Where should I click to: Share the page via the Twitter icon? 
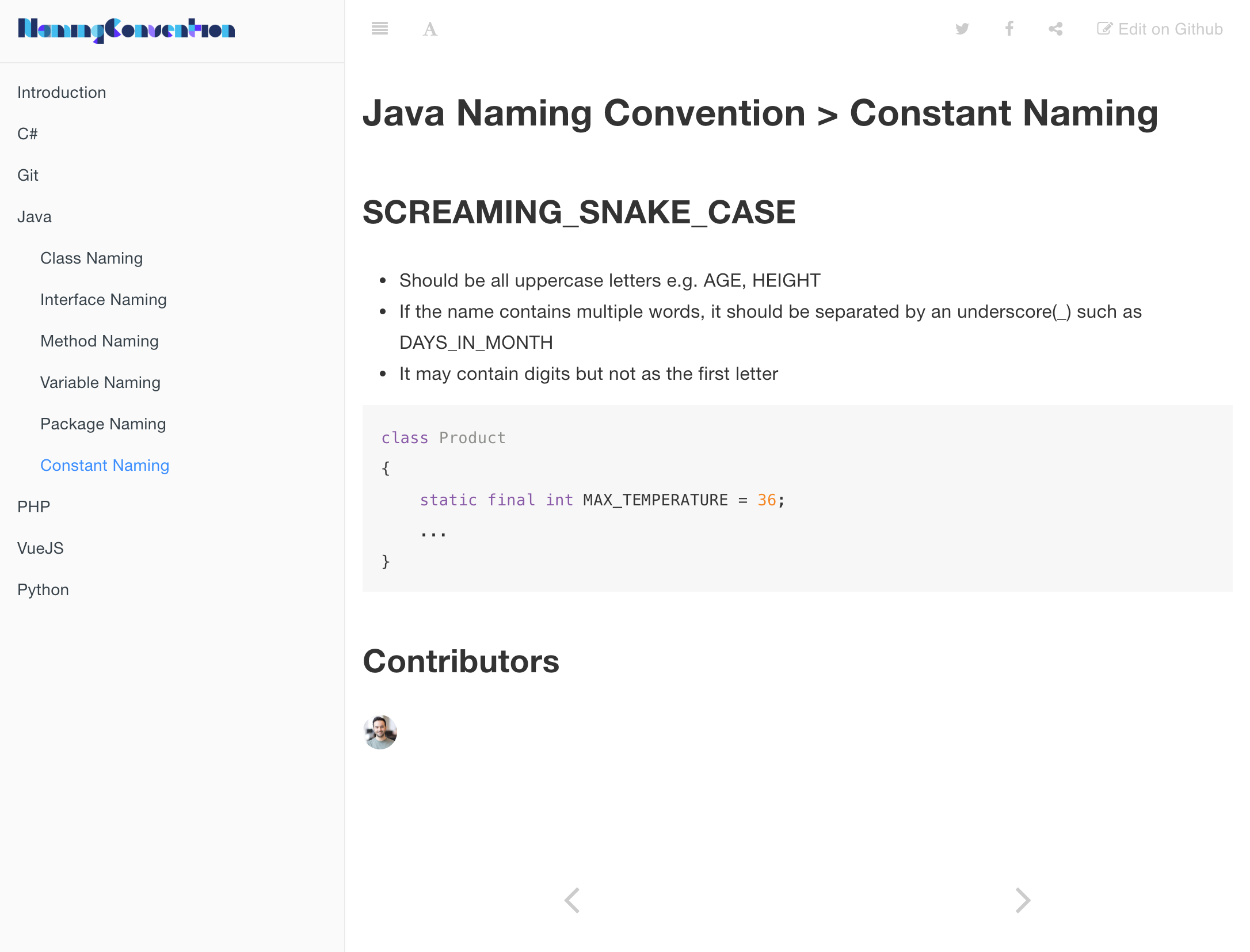pos(962,29)
